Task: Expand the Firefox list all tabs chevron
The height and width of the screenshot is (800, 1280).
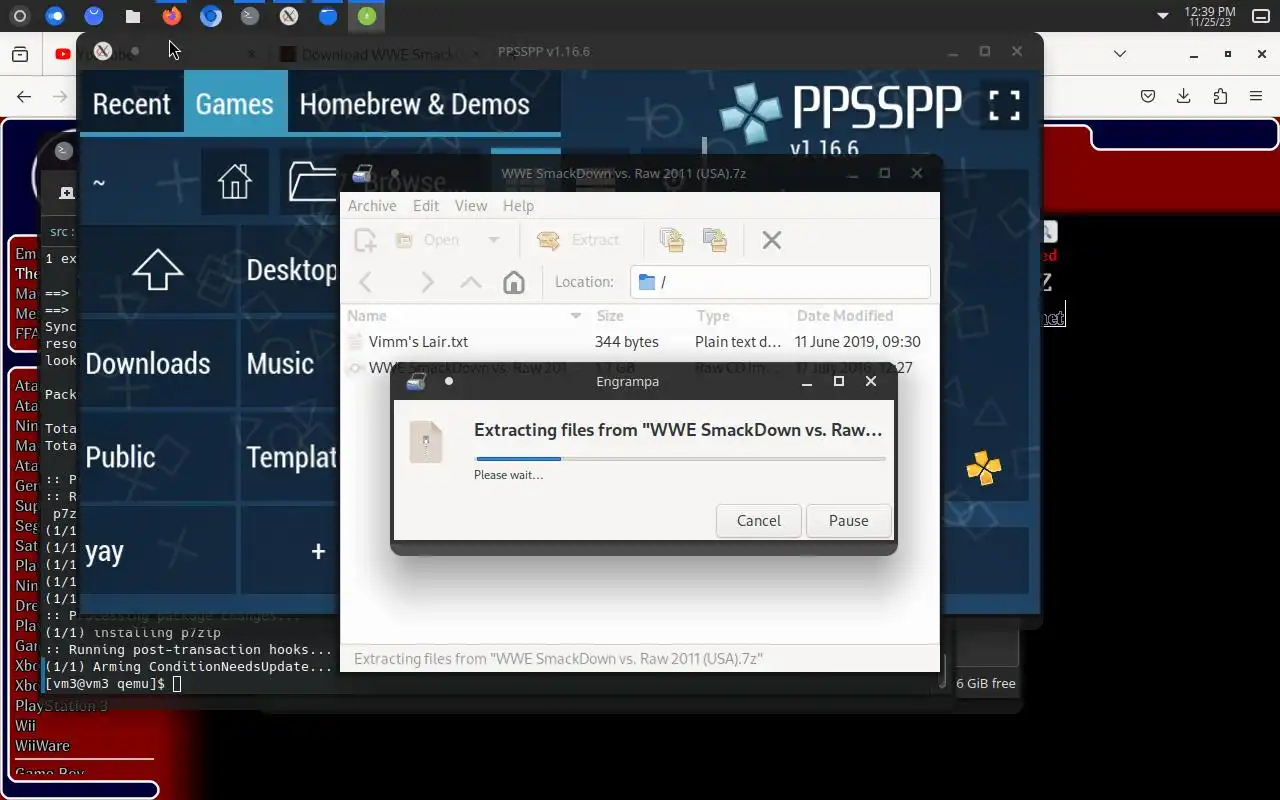Action: 1120,54
